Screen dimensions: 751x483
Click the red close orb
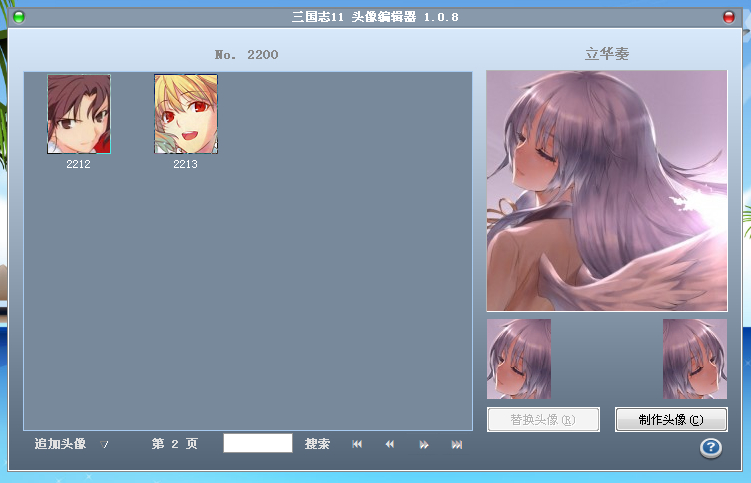[x=728, y=17]
